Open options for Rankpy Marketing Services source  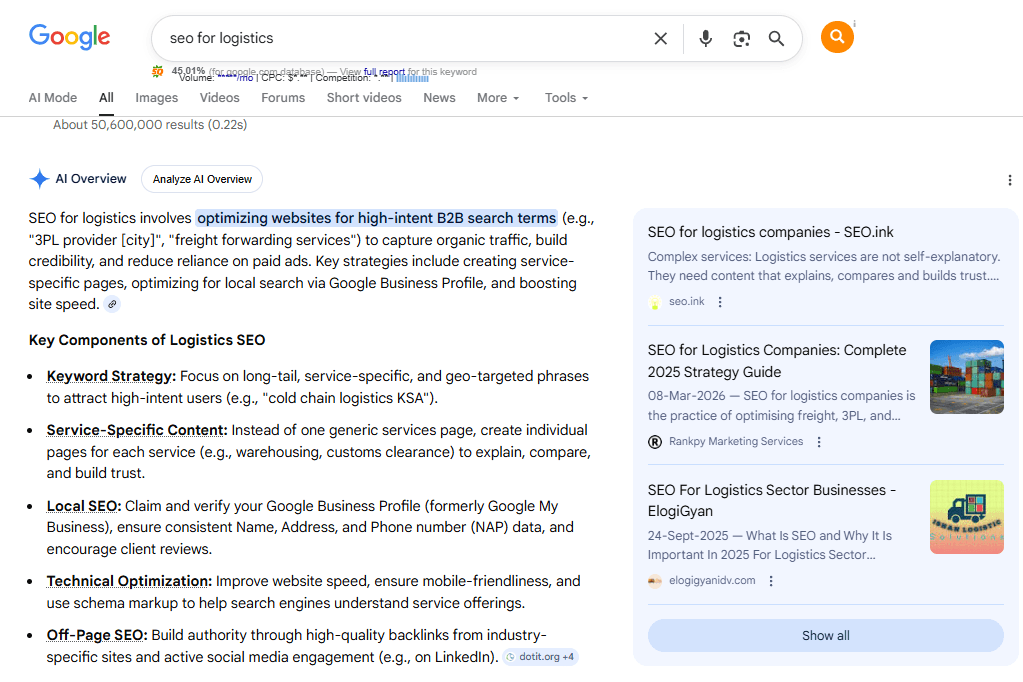(819, 442)
